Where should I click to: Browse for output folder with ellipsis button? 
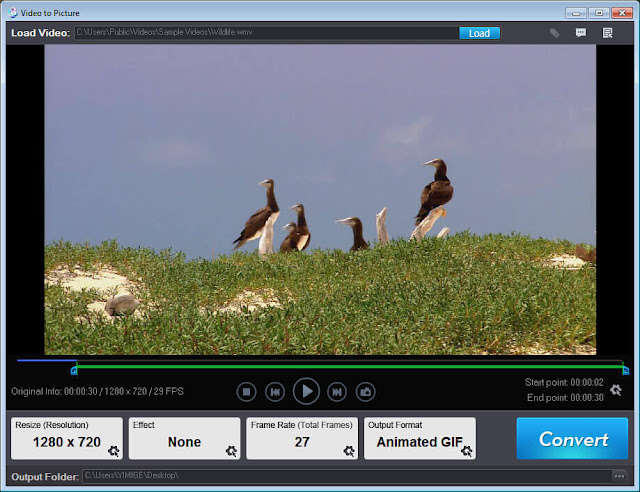pyautogui.click(x=619, y=476)
